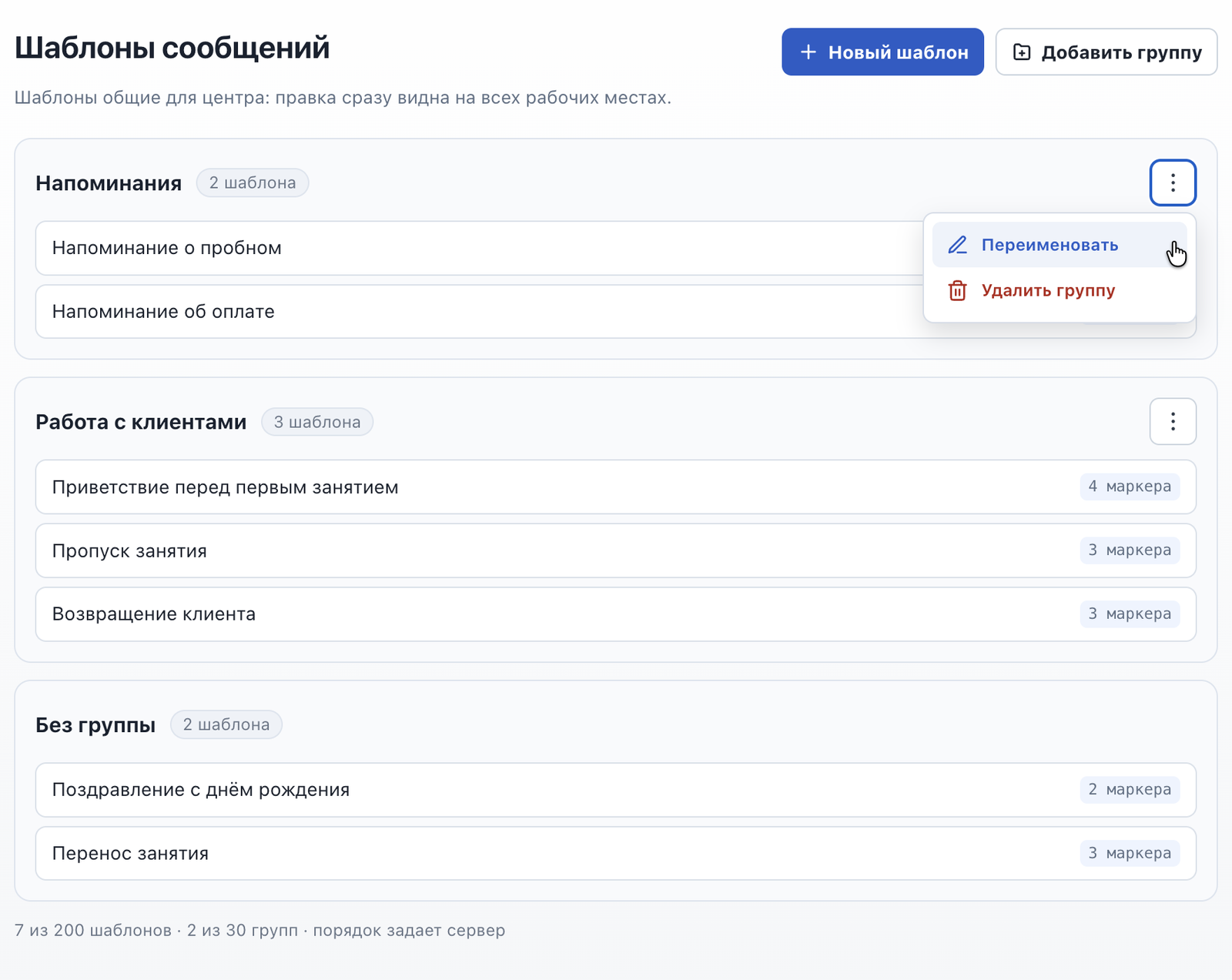Click the pencil icon next to Переименовать
1232x980 pixels.
coord(957,245)
